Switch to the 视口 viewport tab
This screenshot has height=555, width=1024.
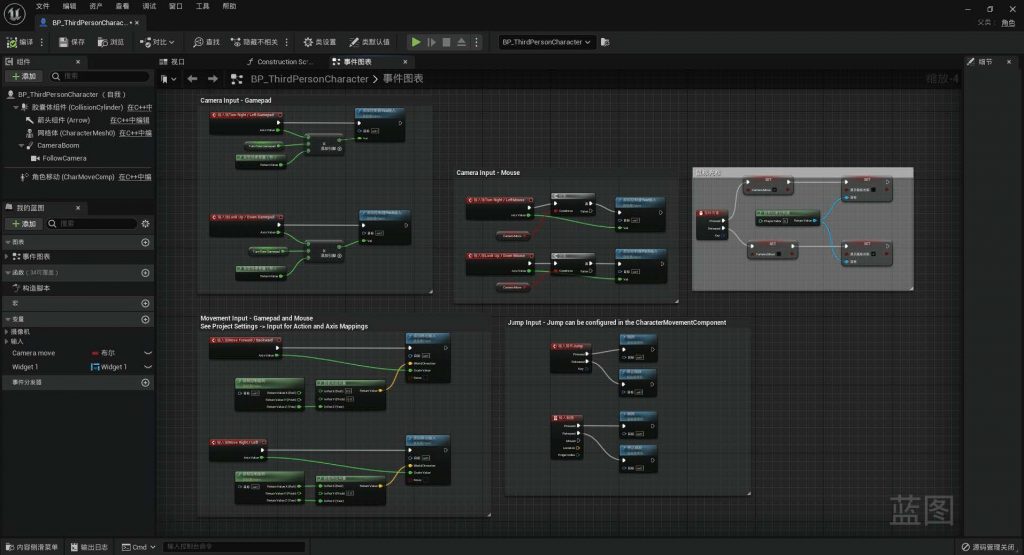point(172,62)
